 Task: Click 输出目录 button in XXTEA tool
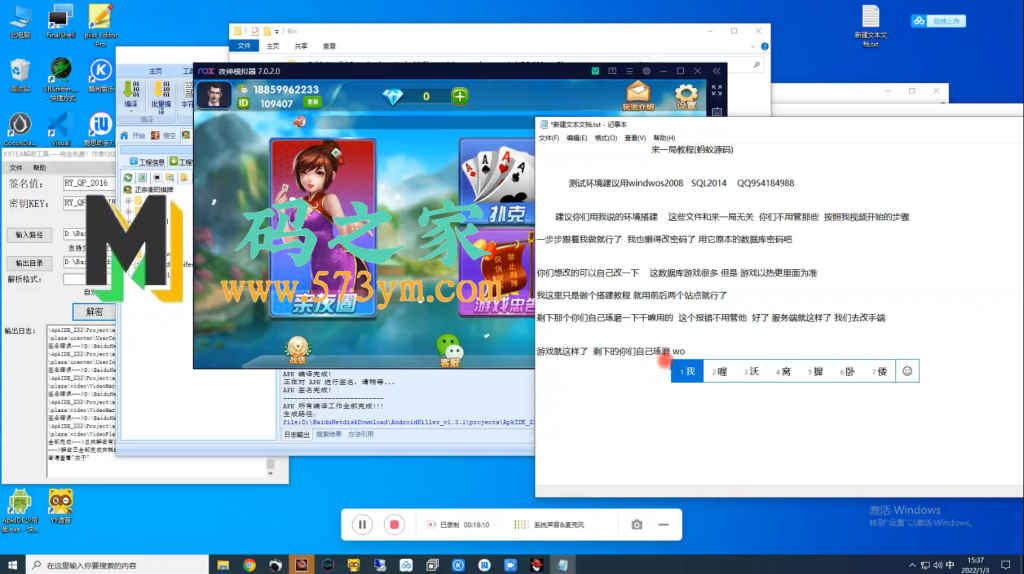pyautogui.click(x=29, y=263)
